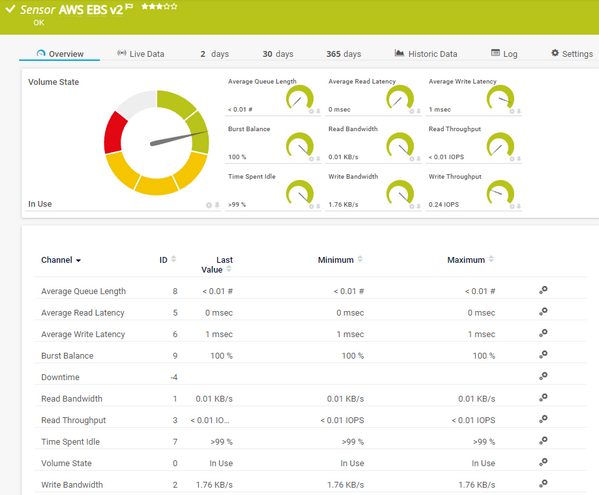
Task: Click the flag icon beside sensor name
Action: (130, 6)
